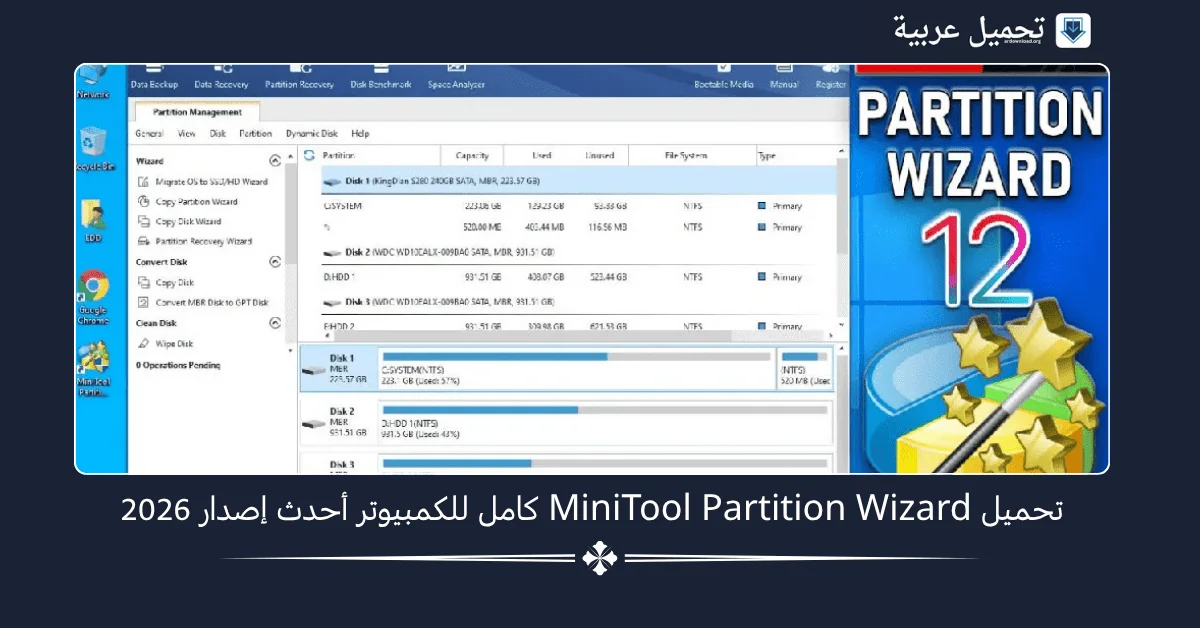Open the Dynamic Disk menu
This screenshot has height=628, width=1200.
[311, 133]
